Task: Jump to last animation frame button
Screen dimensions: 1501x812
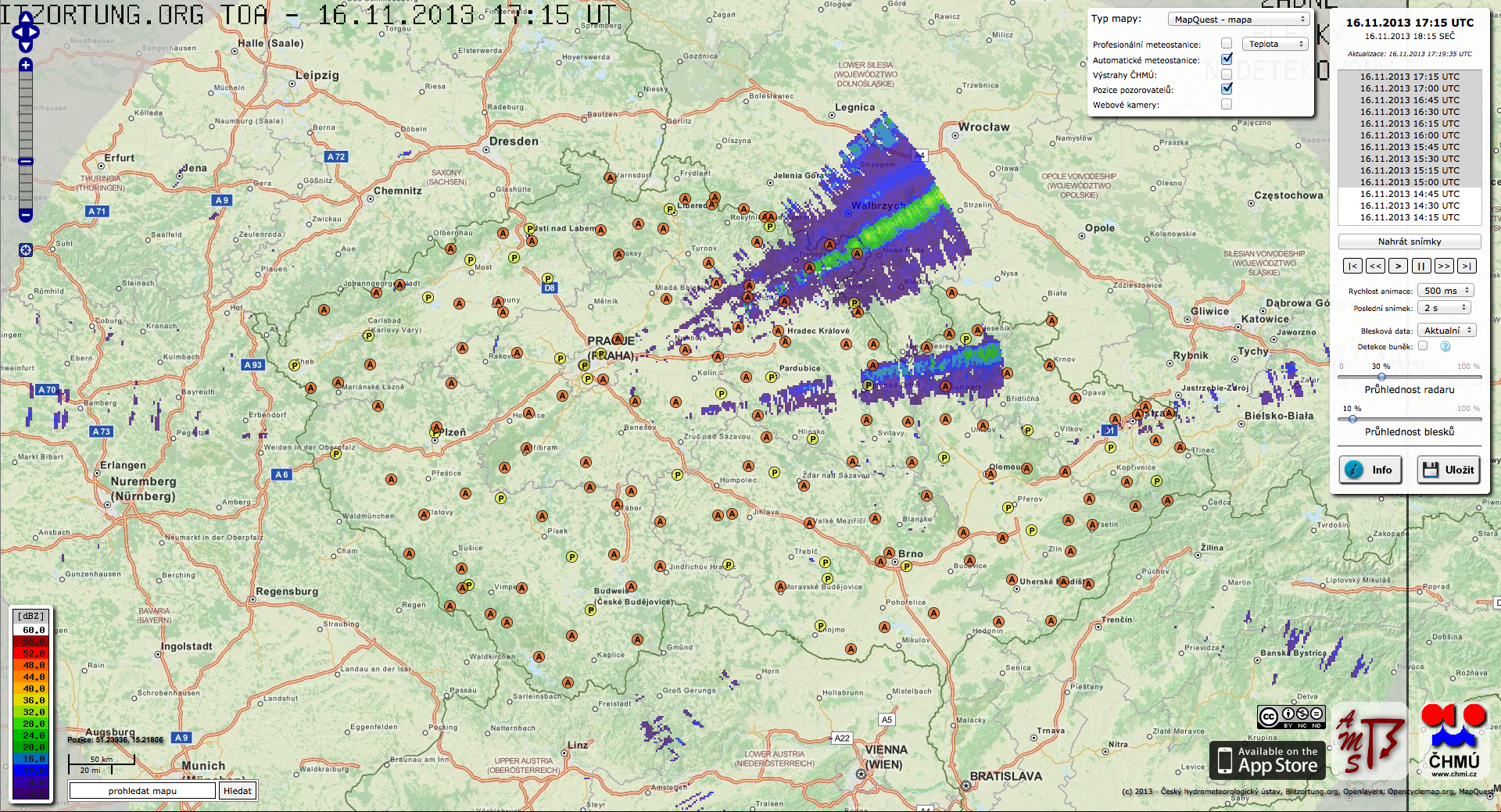Action: tap(1467, 266)
